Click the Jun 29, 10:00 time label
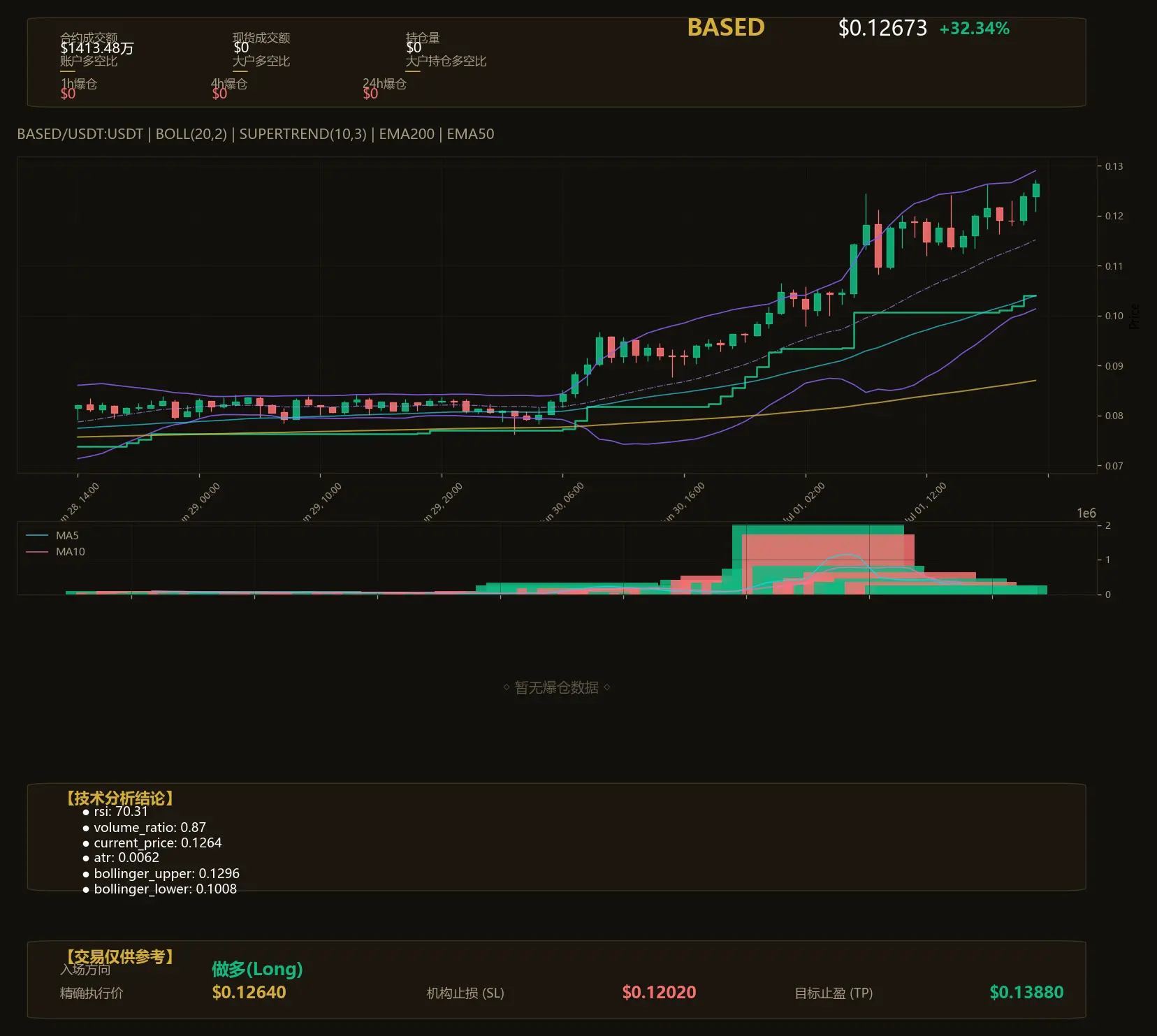1157x1036 pixels. [x=321, y=502]
